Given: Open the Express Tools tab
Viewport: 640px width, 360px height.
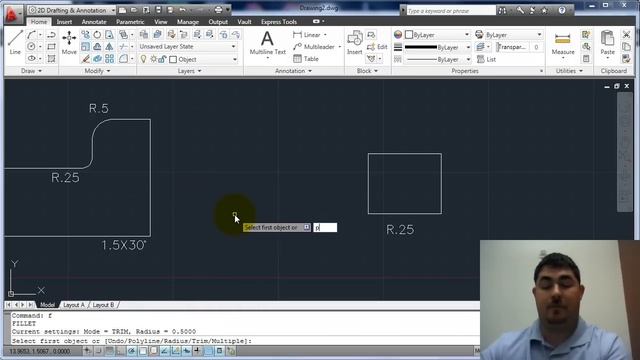Looking at the screenshot, I should click(279, 22).
